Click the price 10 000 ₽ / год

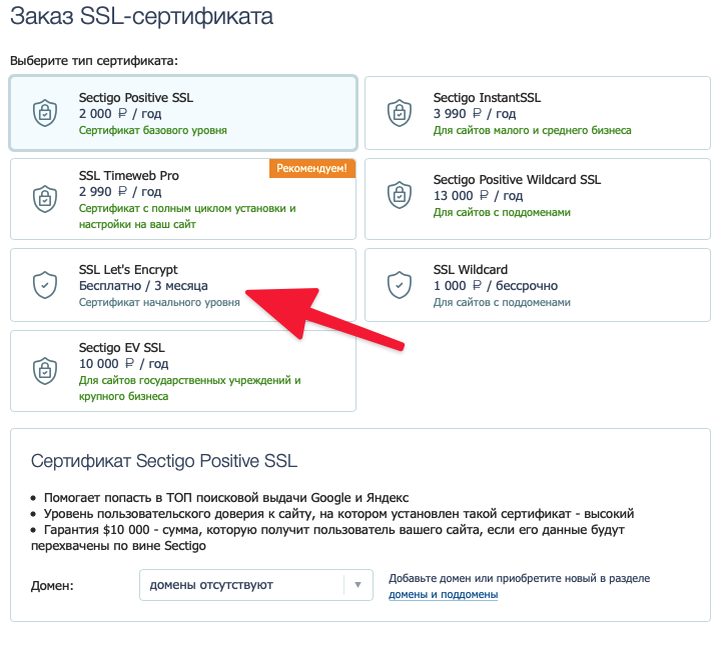coord(124,364)
